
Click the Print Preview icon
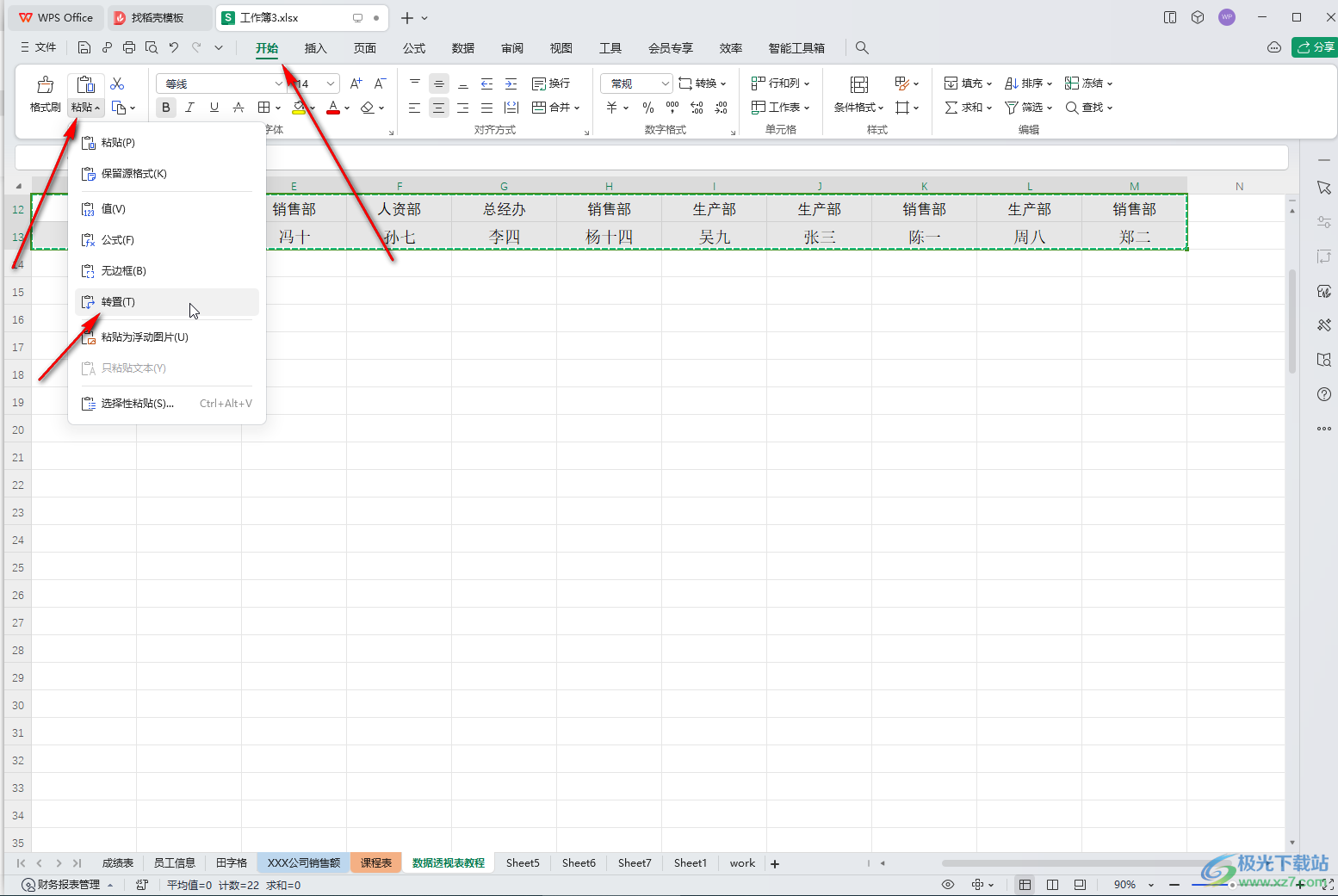point(152,47)
